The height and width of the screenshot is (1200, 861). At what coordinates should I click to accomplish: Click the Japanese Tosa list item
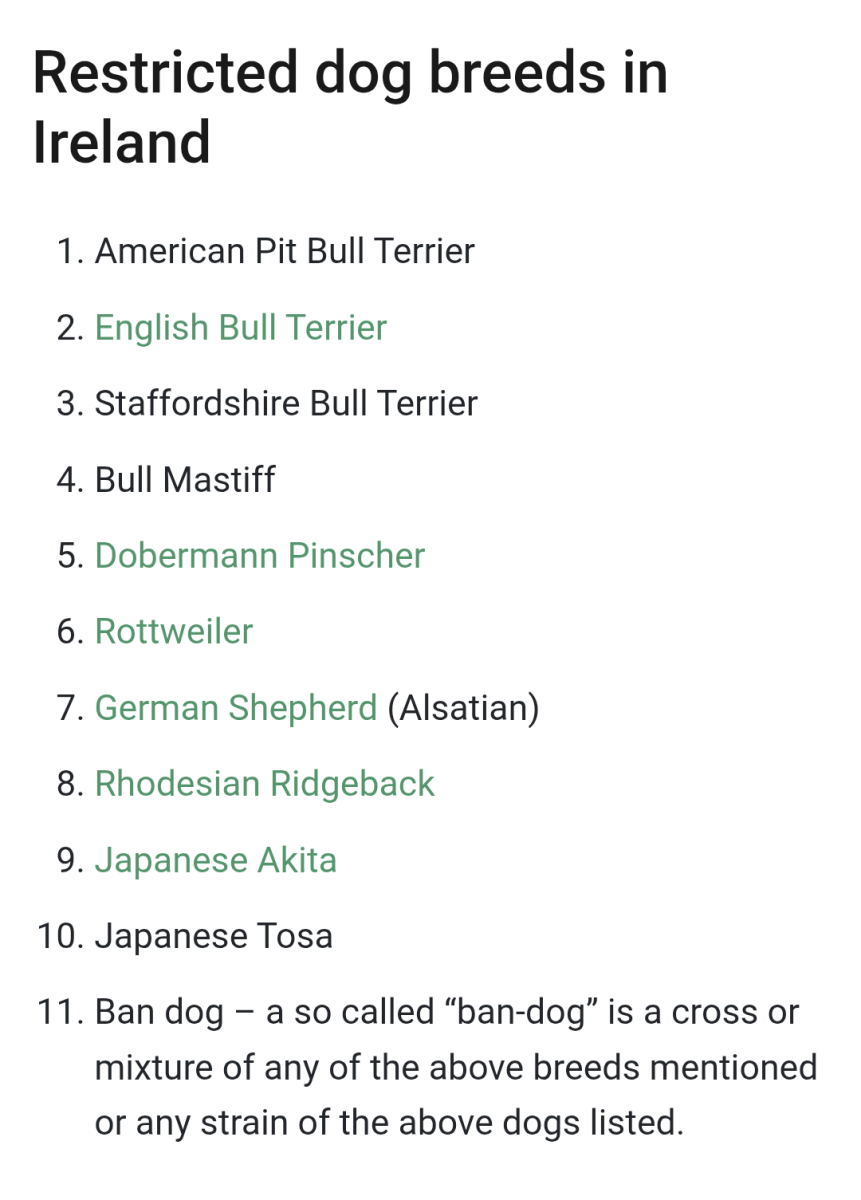pos(214,936)
